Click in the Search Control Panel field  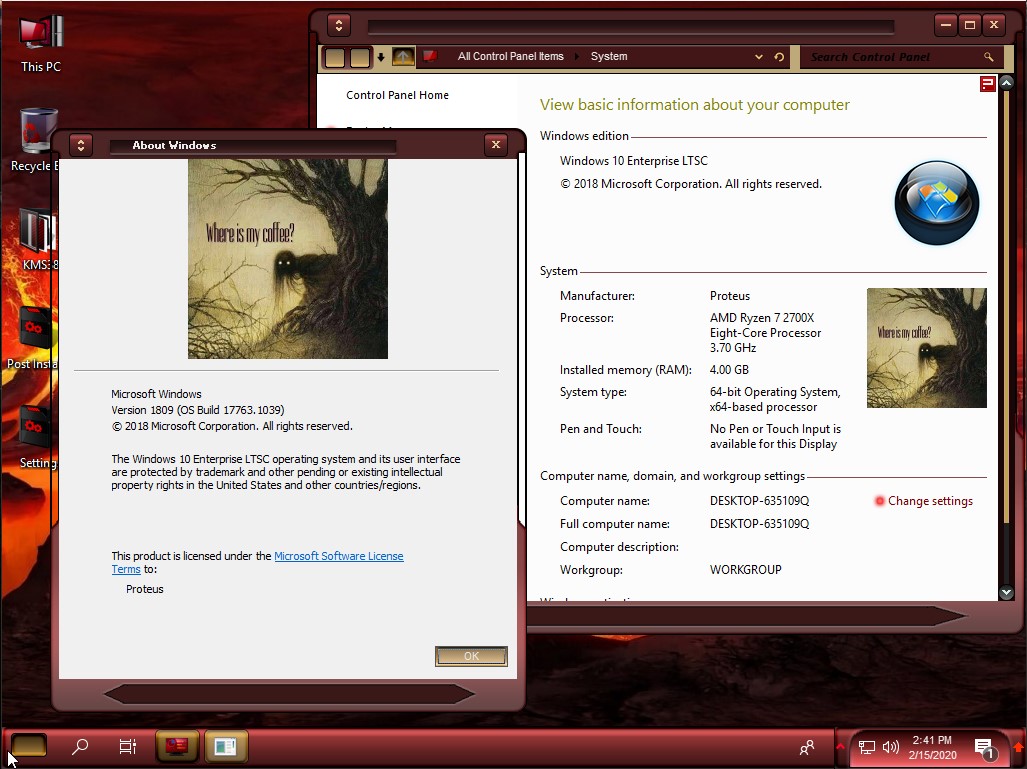890,57
